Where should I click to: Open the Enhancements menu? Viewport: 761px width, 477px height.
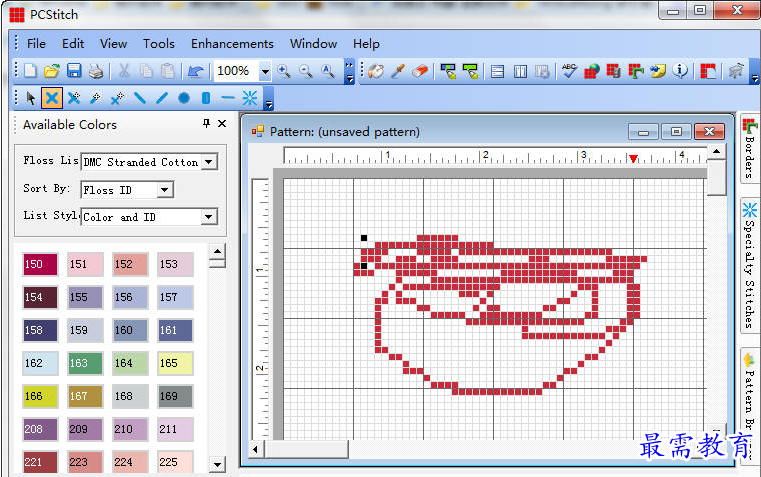[232, 44]
